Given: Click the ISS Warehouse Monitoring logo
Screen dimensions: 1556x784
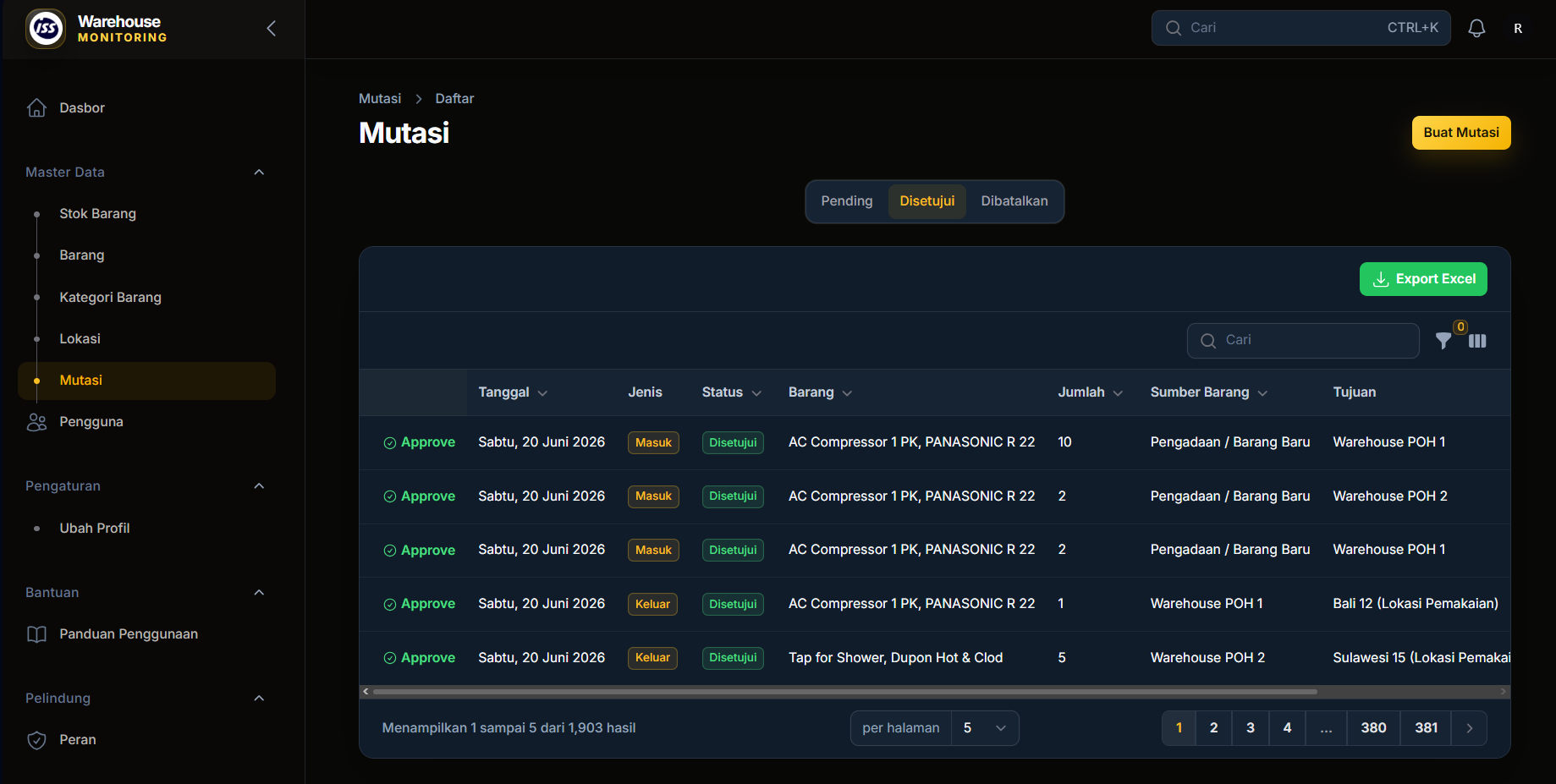Looking at the screenshot, I should [x=46, y=29].
